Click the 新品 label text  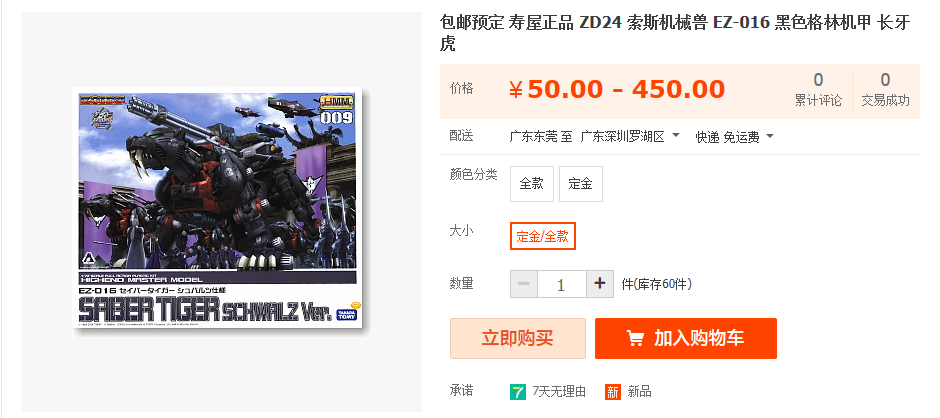click(x=639, y=392)
